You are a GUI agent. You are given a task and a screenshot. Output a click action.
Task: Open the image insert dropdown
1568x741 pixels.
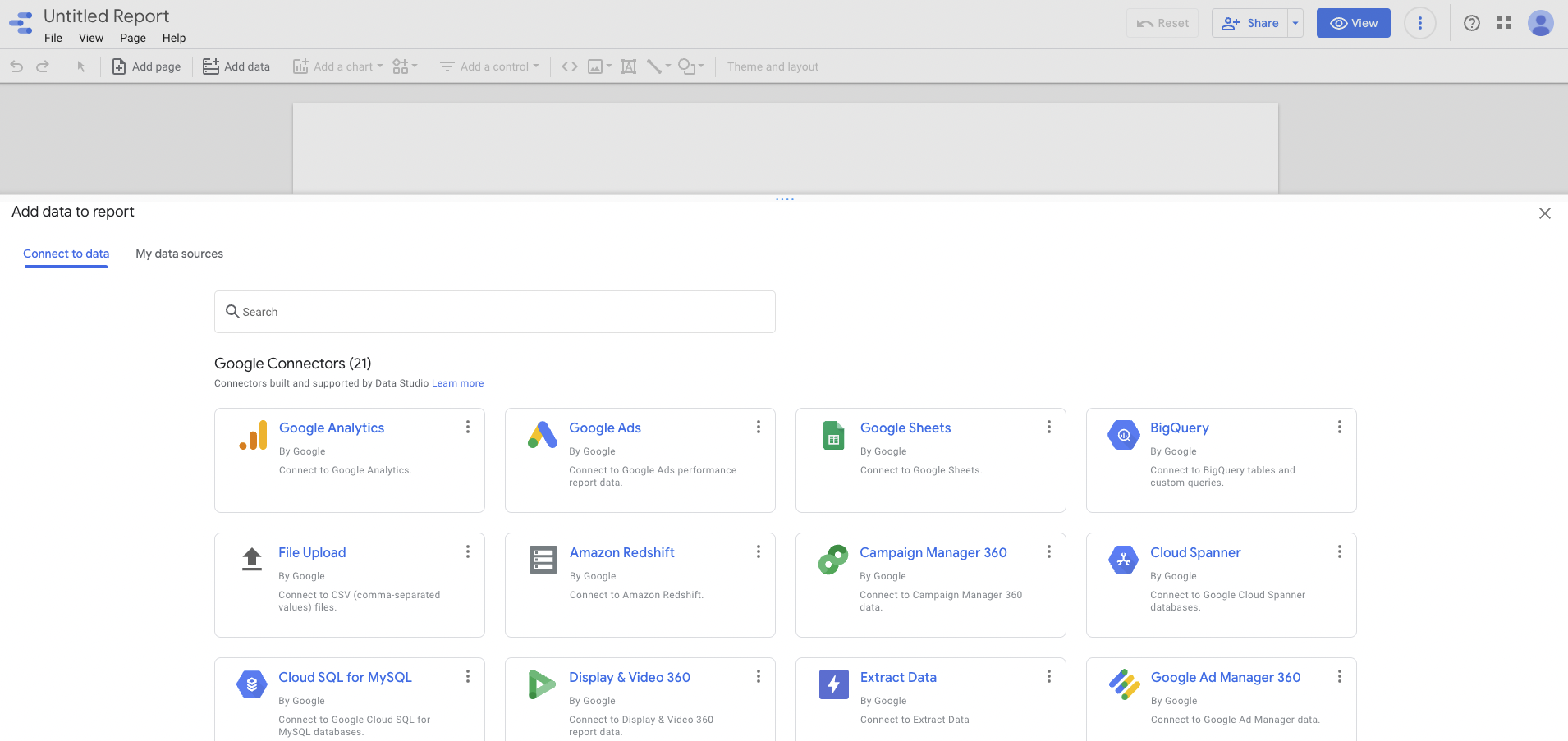(x=600, y=66)
